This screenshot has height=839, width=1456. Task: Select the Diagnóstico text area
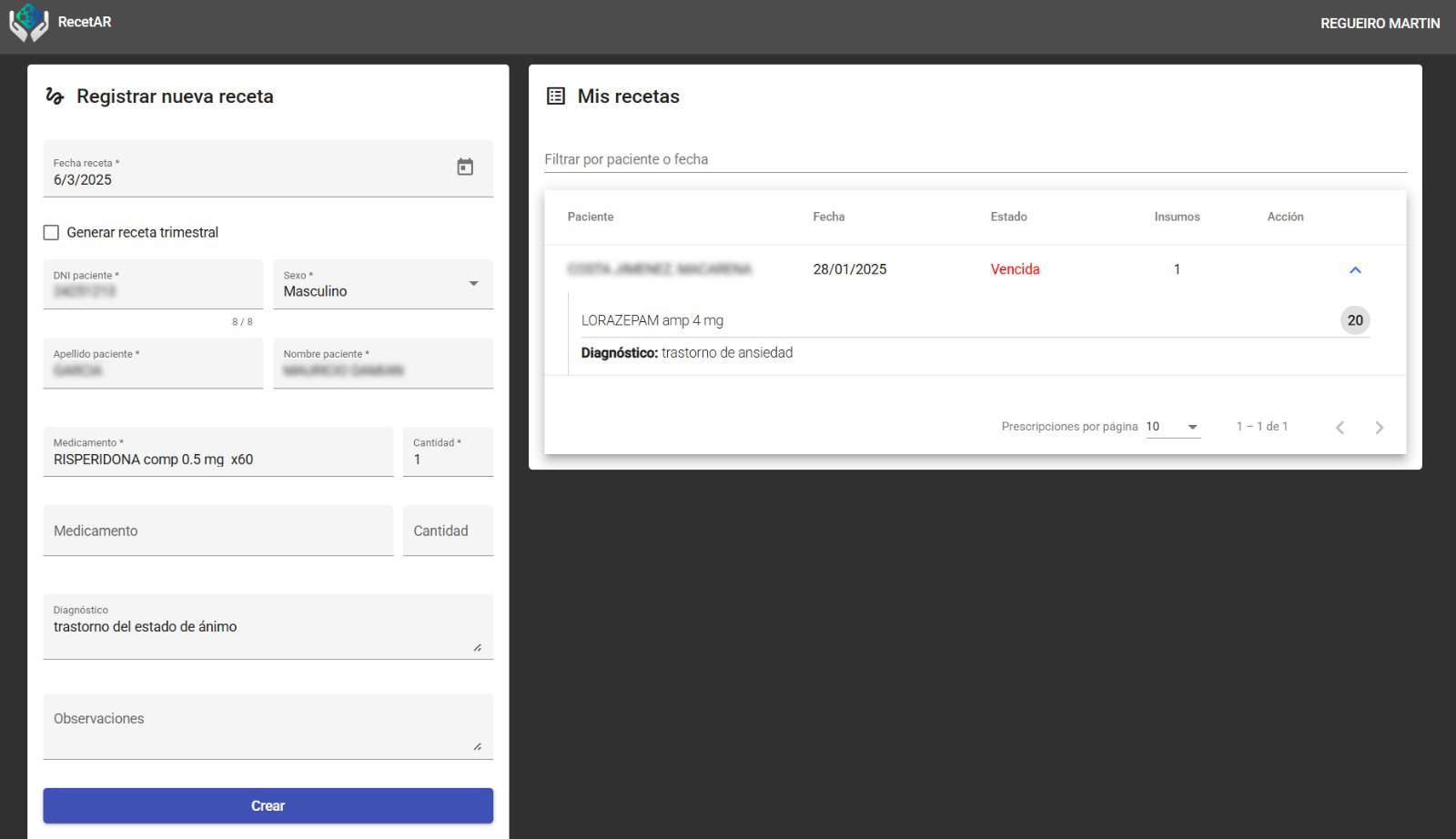pyautogui.click(x=268, y=628)
